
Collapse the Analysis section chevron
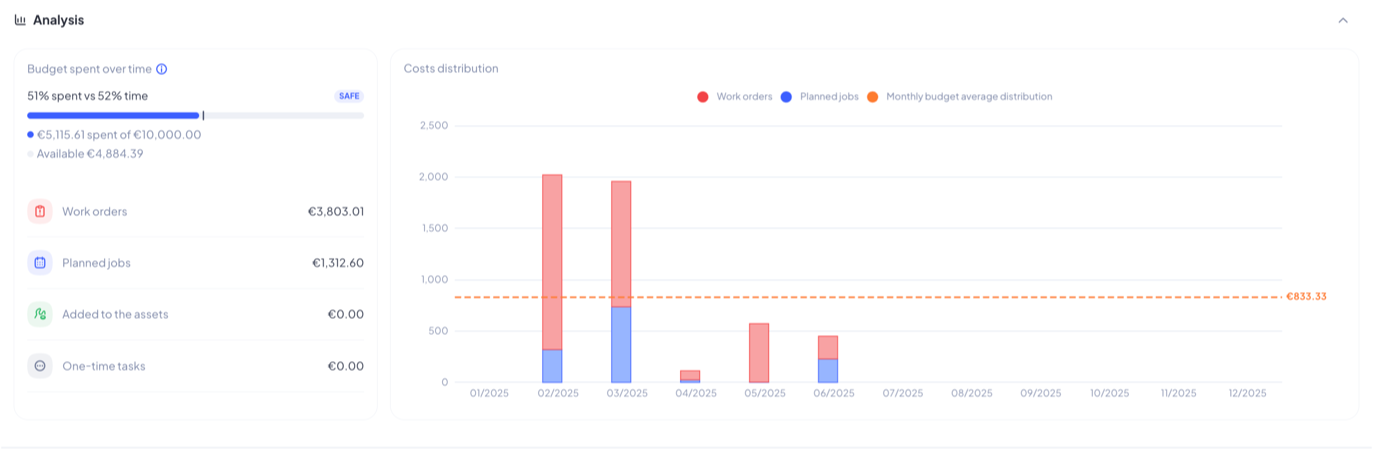coord(1343,20)
